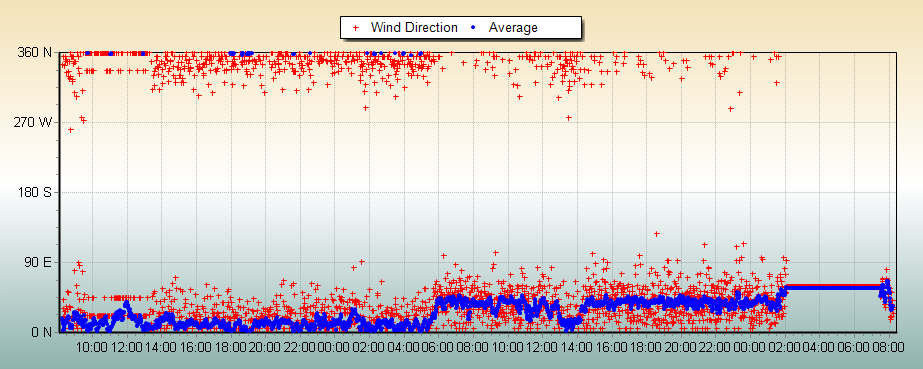Click the 360 N axis label
The width and height of the screenshot is (923, 369).
pyautogui.click(x=35, y=52)
